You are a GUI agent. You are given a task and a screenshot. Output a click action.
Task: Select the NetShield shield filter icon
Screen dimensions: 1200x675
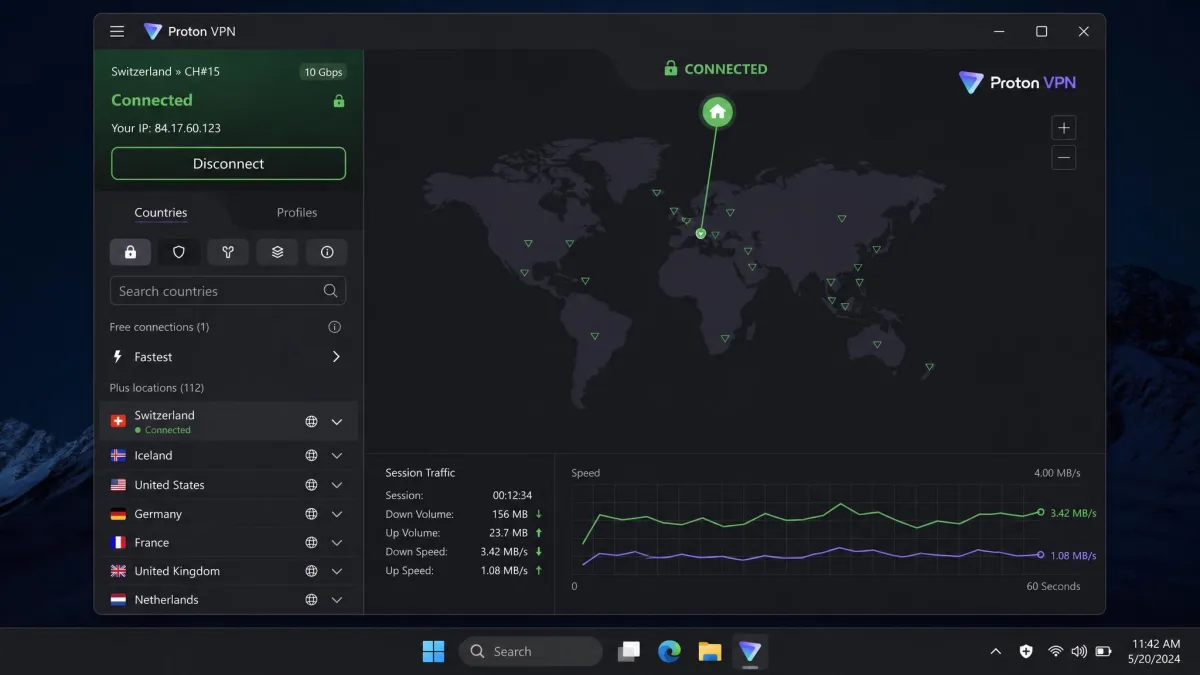[x=179, y=252]
